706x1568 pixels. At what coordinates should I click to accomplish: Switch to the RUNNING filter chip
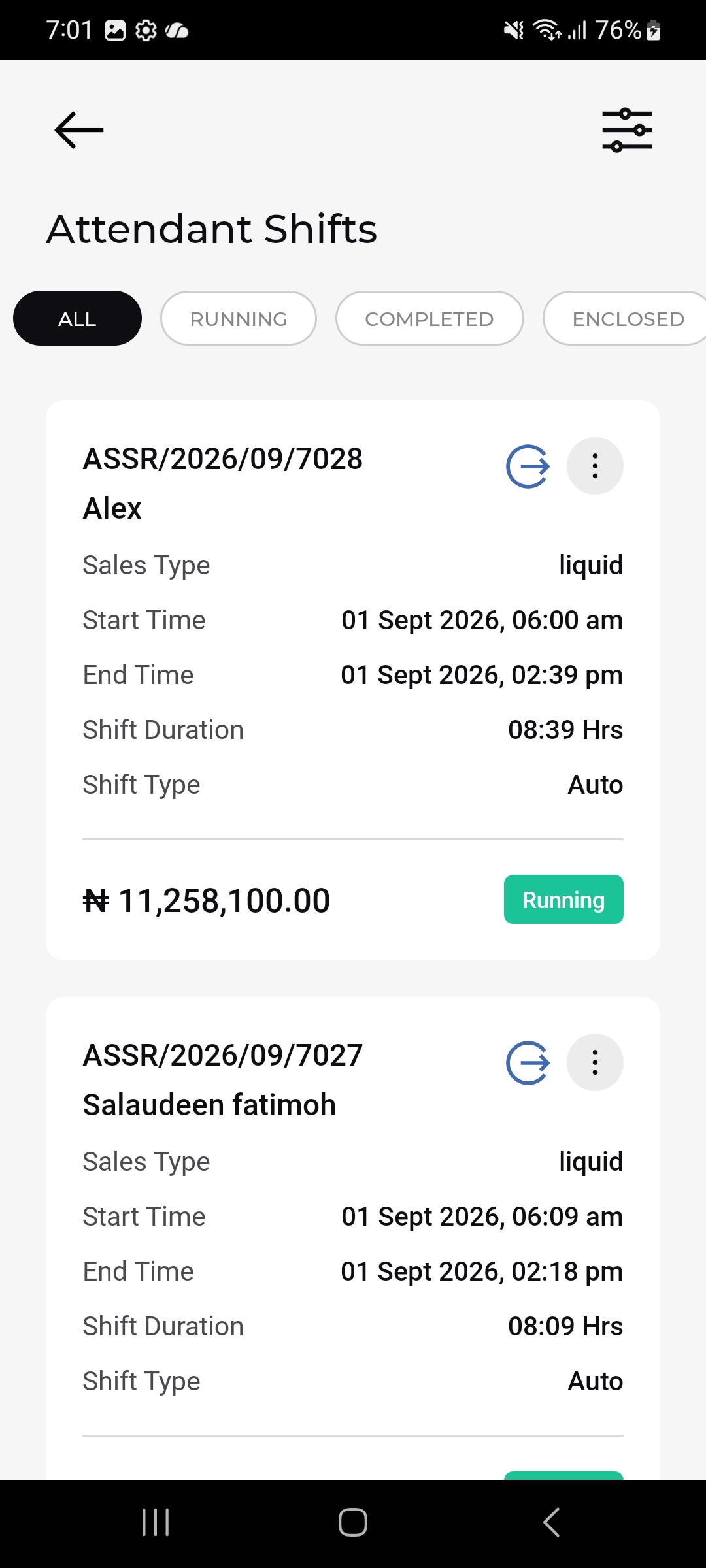pyautogui.click(x=239, y=318)
